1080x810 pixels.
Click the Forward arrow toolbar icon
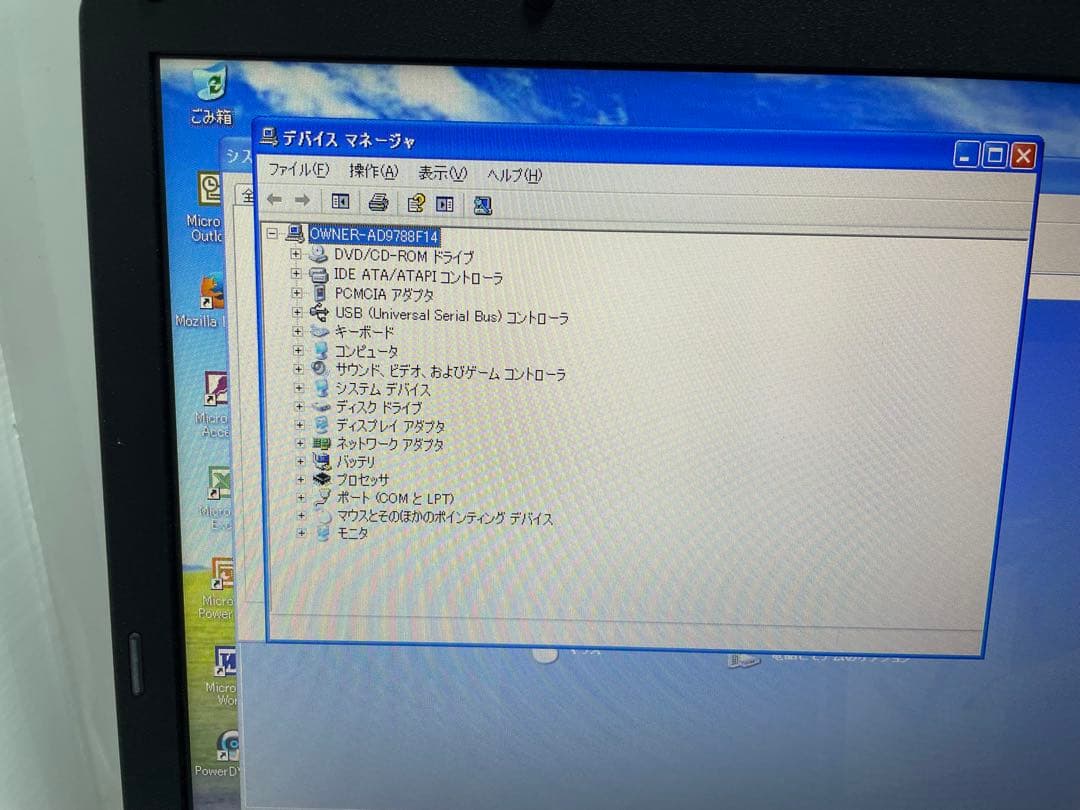pyautogui.click(x=302, y=200)
